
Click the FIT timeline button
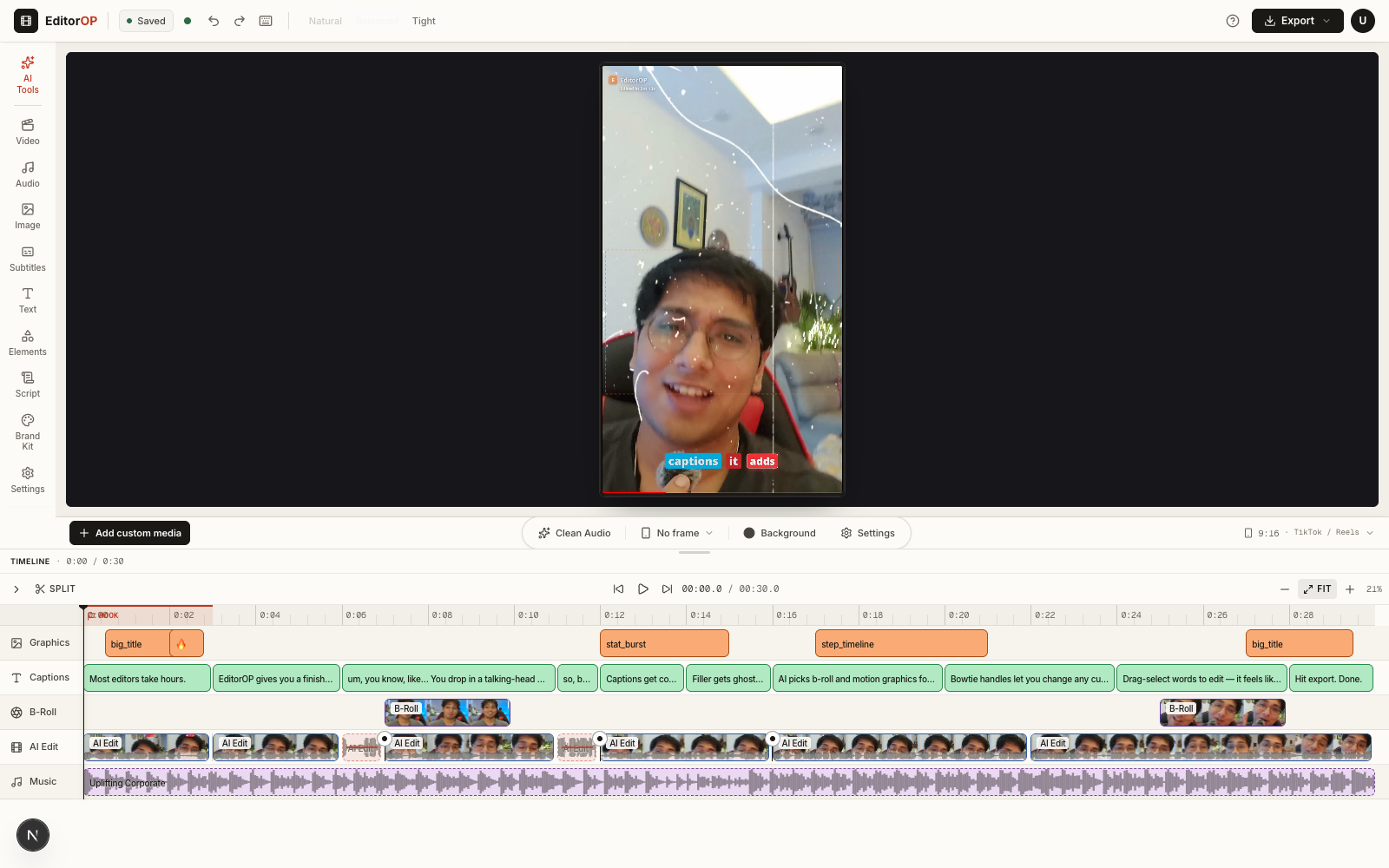[1317, 589]
